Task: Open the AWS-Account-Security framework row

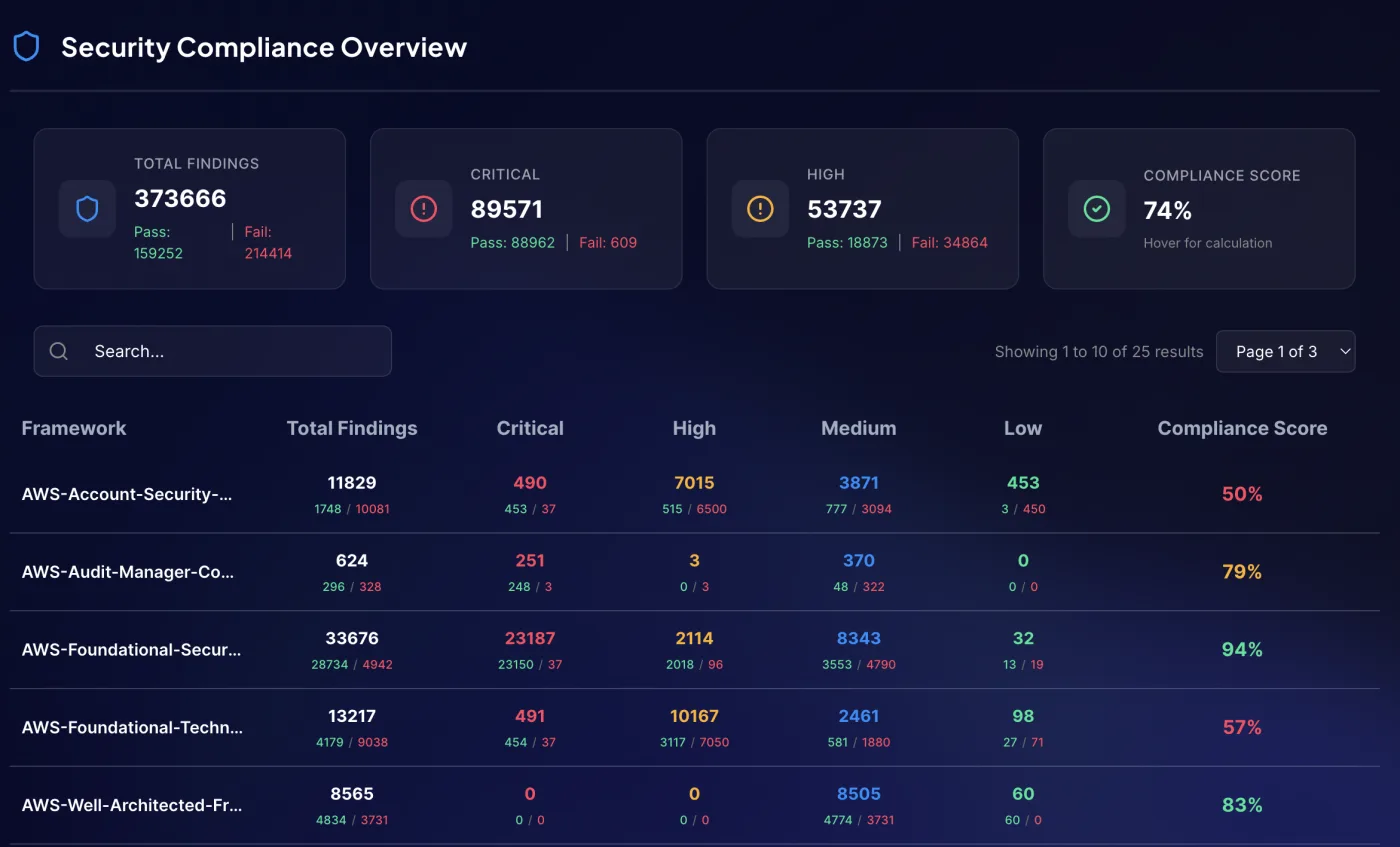Action: (x=695, y=494)
